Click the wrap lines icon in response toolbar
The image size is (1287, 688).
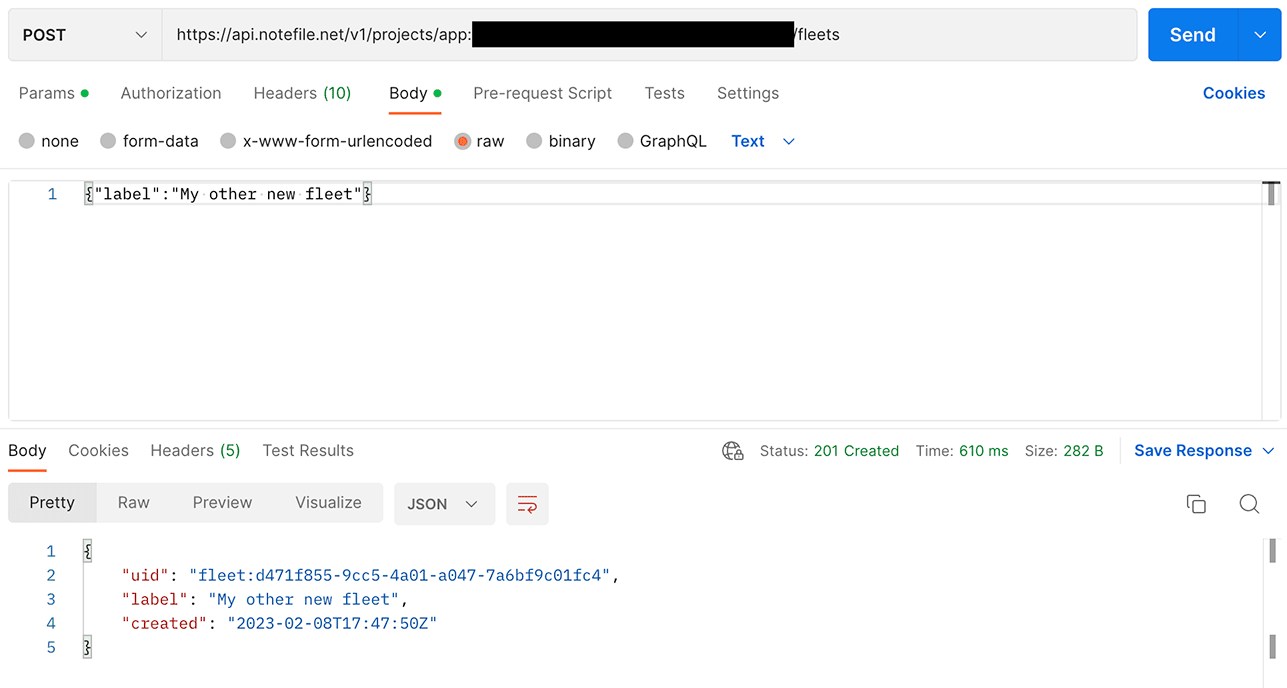click(x=527, y=504)
